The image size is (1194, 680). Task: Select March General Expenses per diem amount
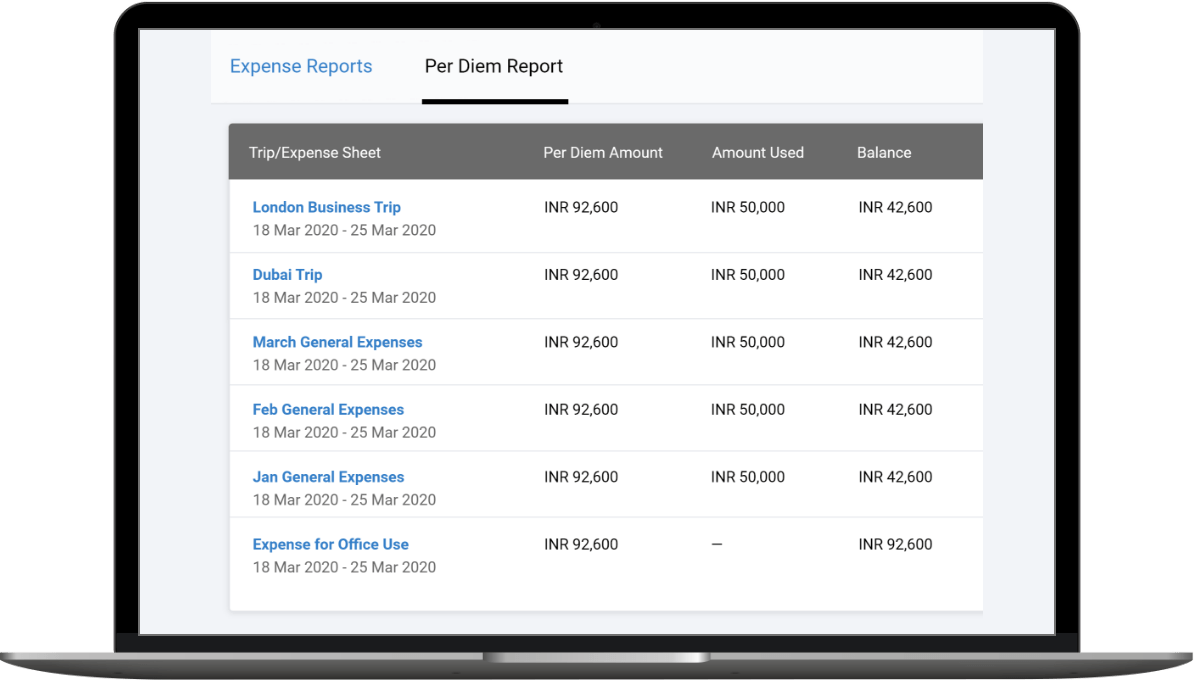click(x=581, y=342)
